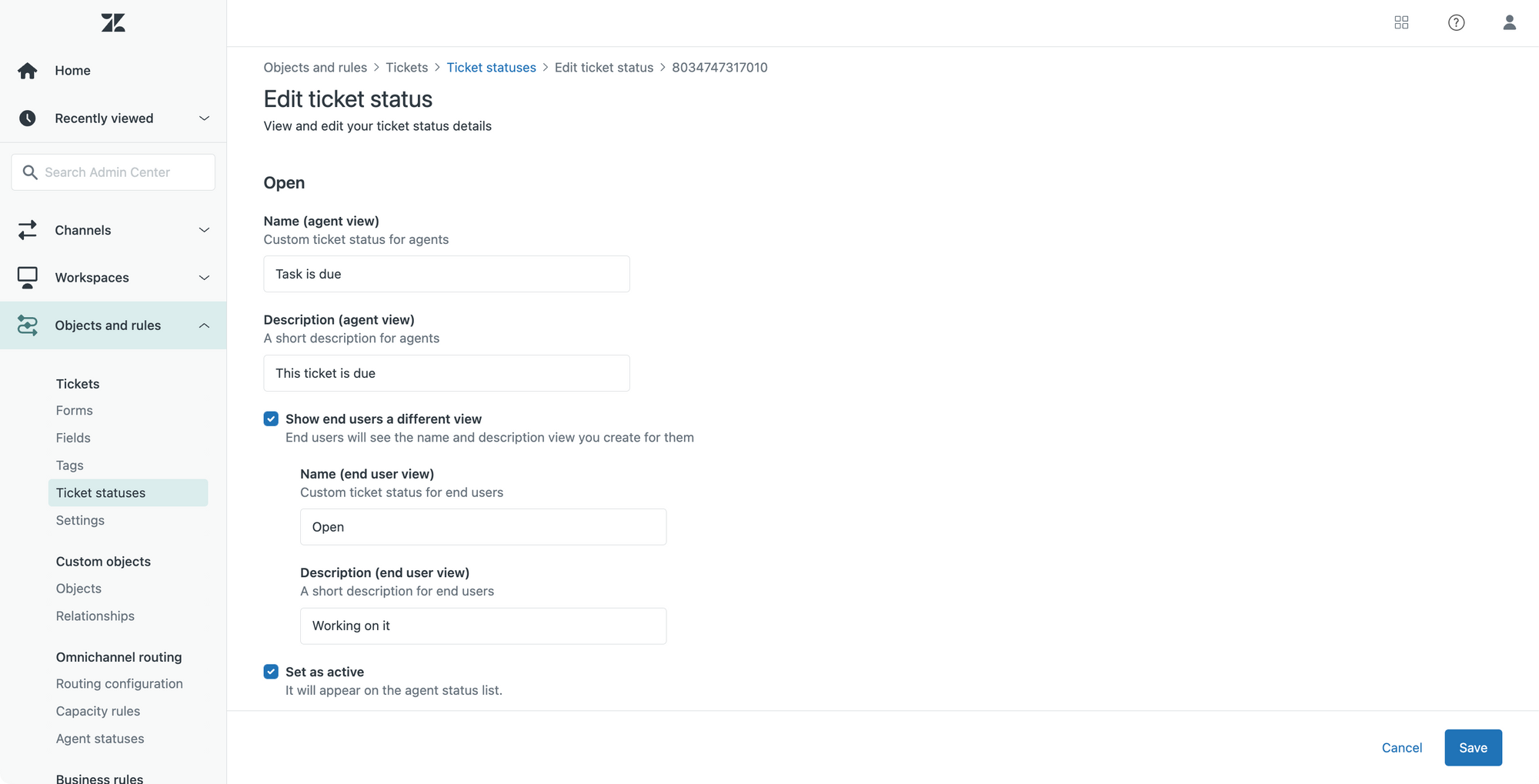This screenshot has height=784, width=1539.
Task: Expand the Channels section chevron
Action: 204,230
